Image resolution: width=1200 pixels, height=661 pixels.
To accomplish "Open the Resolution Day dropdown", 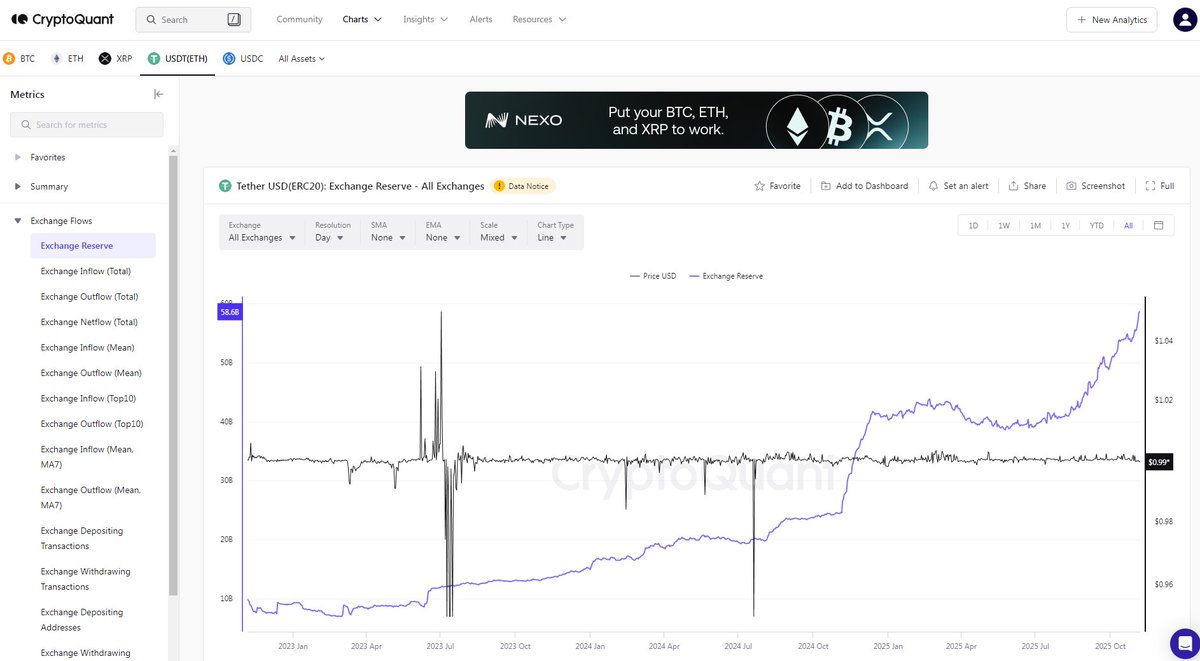I will coord(331,232).
